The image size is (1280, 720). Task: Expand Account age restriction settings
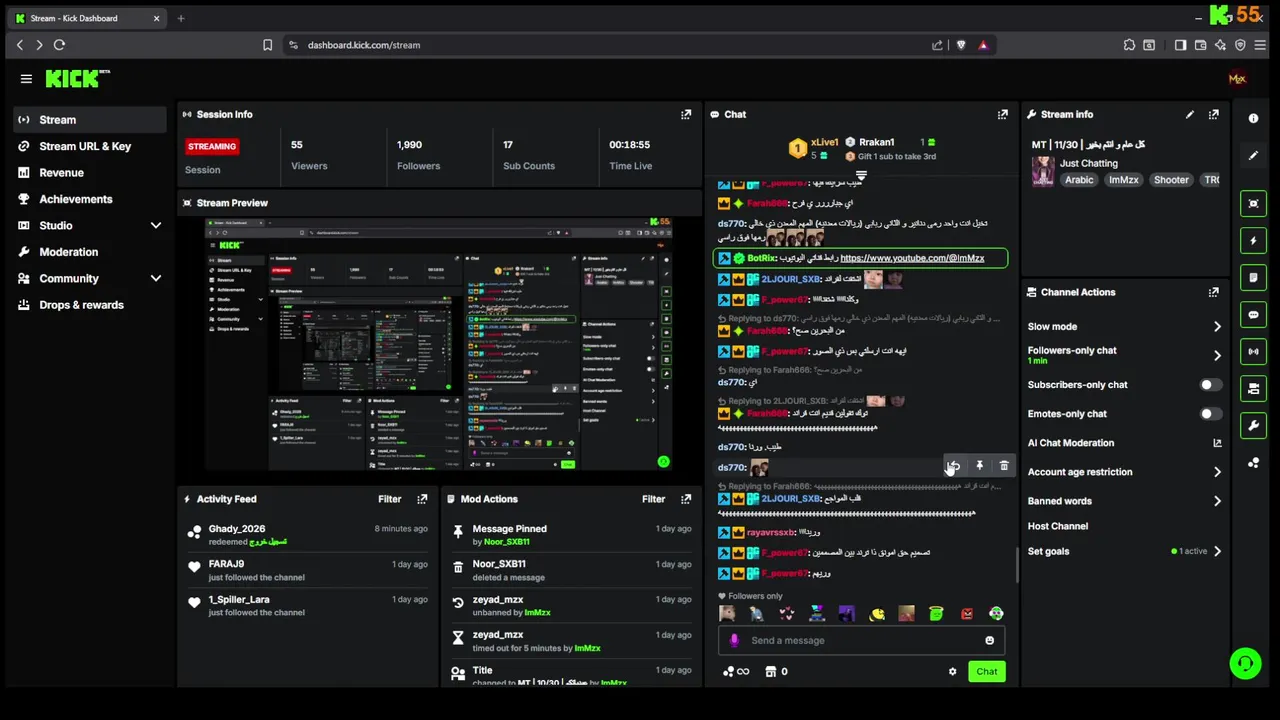[x=1217, y=472]
